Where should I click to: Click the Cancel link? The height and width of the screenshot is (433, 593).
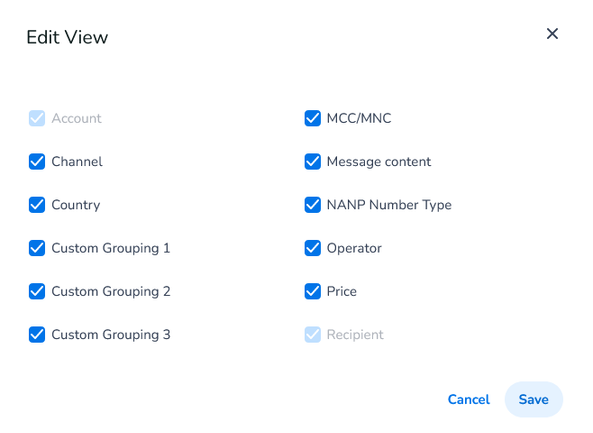(469, 399)
